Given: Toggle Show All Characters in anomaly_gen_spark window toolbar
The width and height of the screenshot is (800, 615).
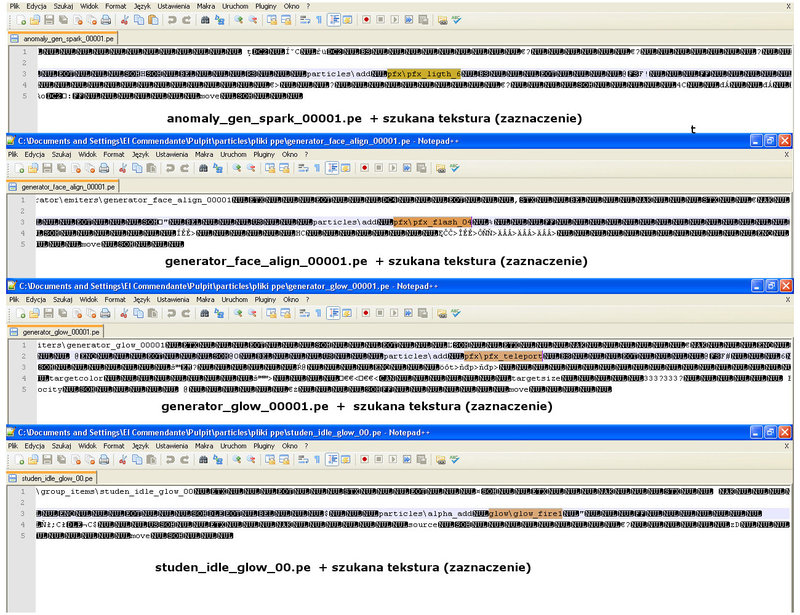Looking at the screenshot, I should pyautogui.click(x=318, y=19).
